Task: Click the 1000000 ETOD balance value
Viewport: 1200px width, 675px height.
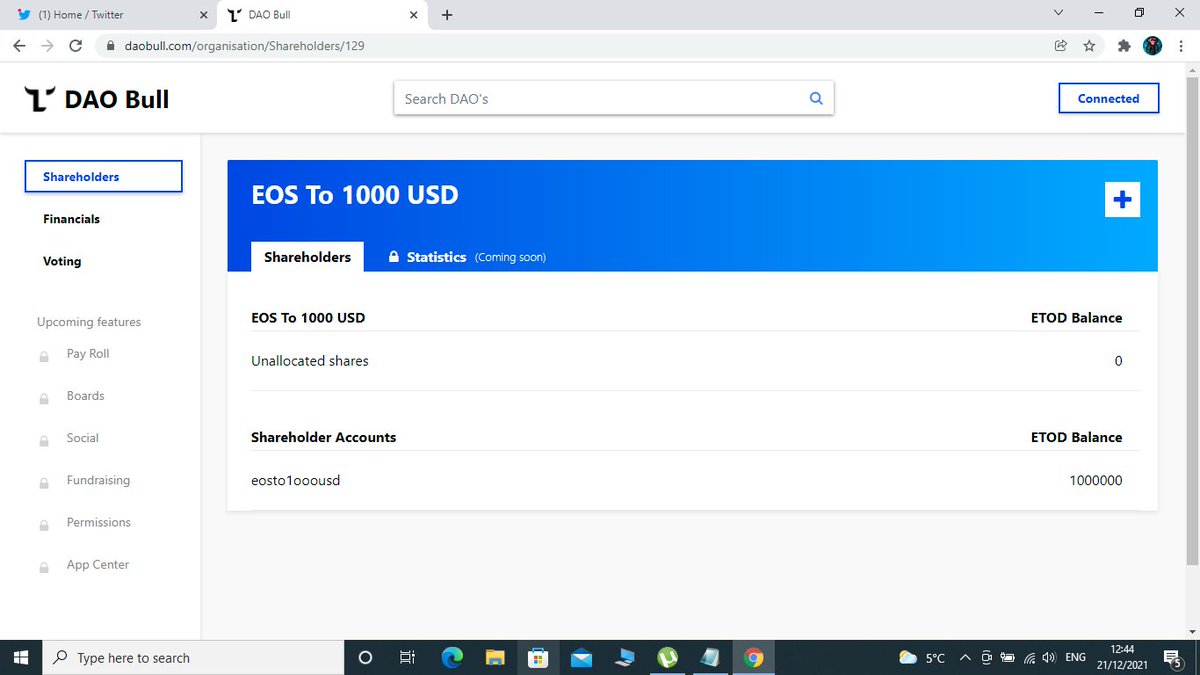Action: [1095, 480]
